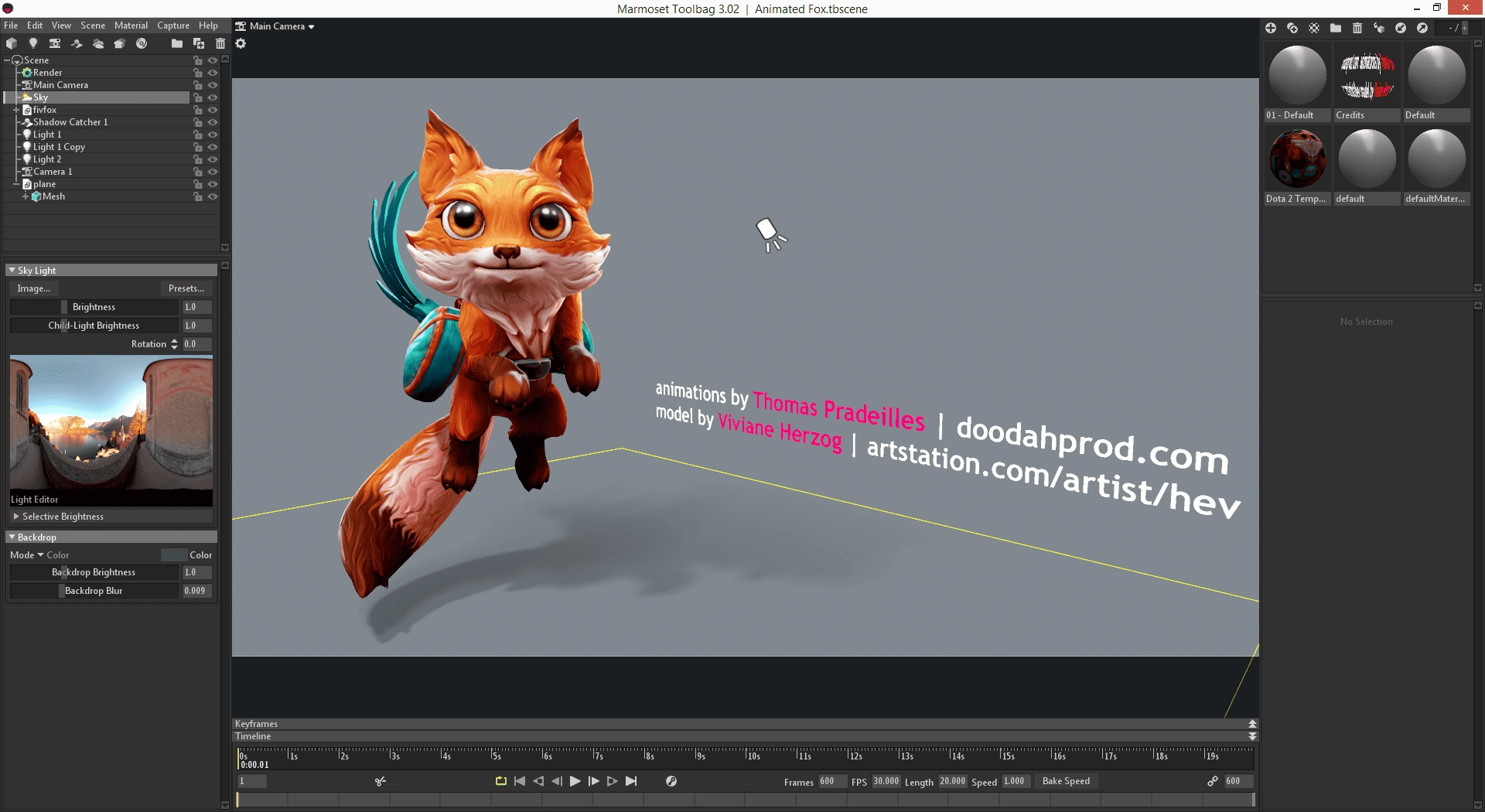Screen dimensions: 1485x812
Task: Add a new camera from scene toolbar
Action: (x=55, y=43)
